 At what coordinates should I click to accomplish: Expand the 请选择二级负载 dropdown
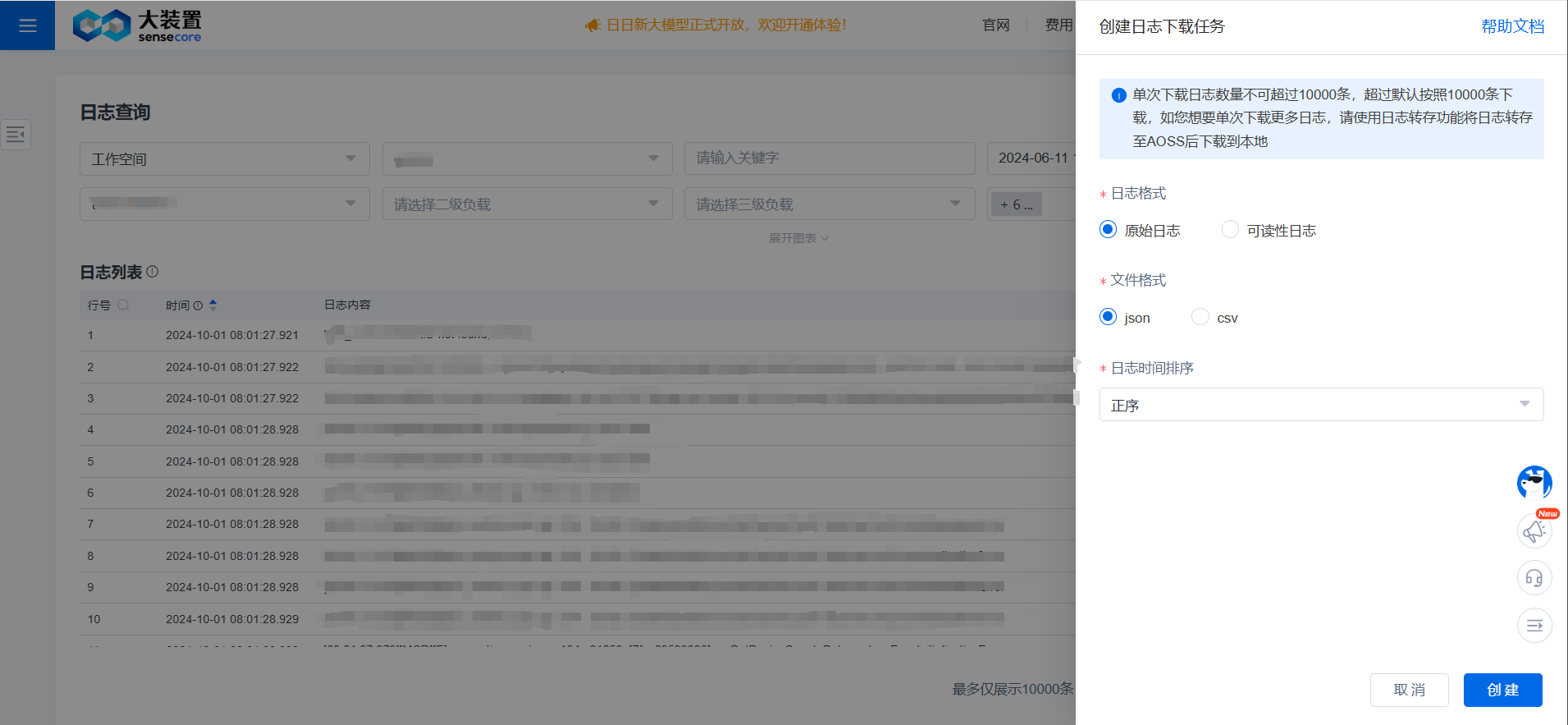tap(526, 204)
